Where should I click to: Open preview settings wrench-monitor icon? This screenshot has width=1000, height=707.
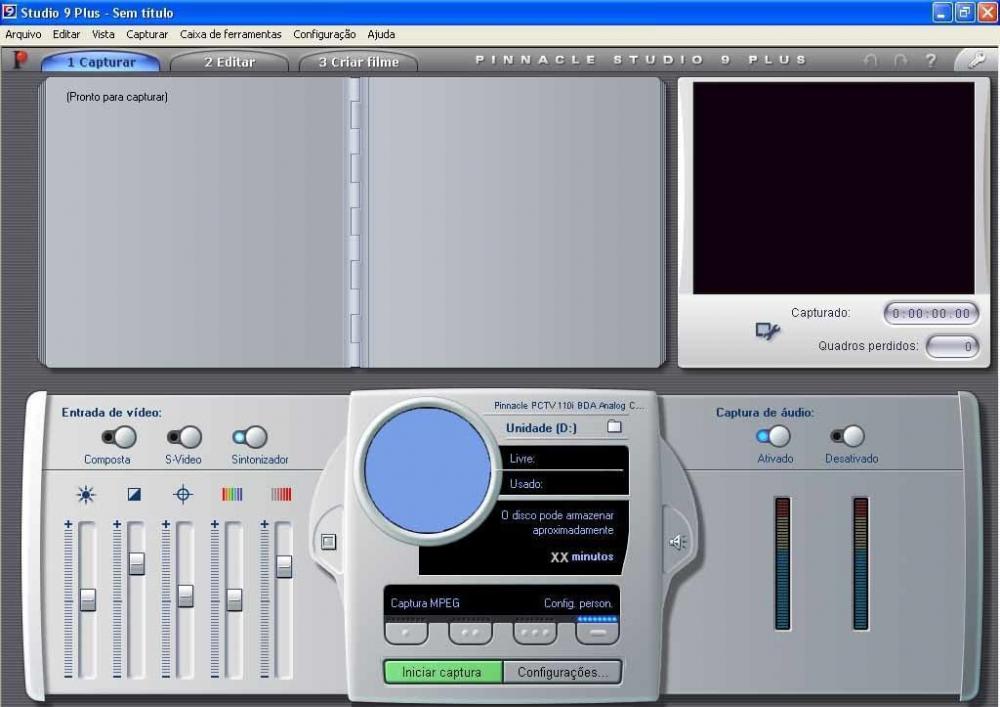coord(767,331)
